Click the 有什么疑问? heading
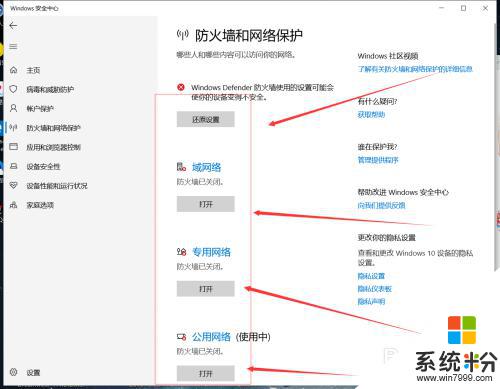 click(377, 101)
